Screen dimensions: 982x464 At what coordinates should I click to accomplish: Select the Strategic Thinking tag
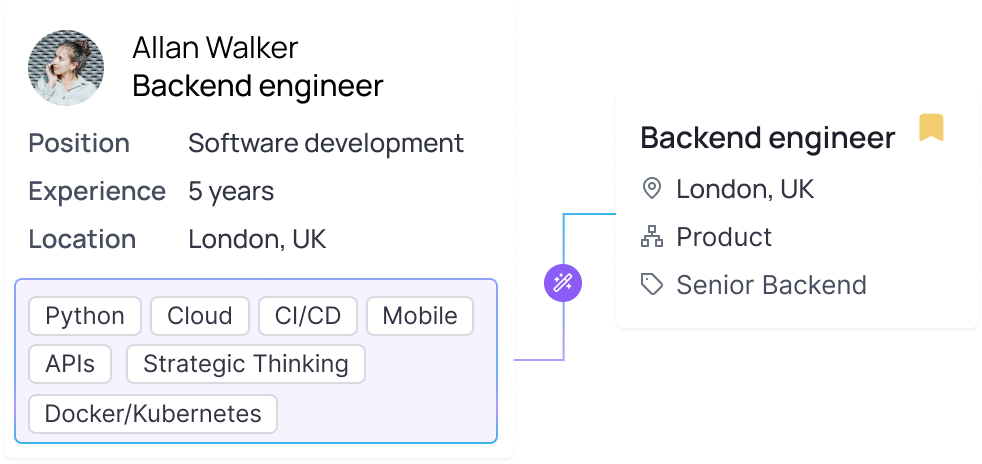[x=246, y=364]
